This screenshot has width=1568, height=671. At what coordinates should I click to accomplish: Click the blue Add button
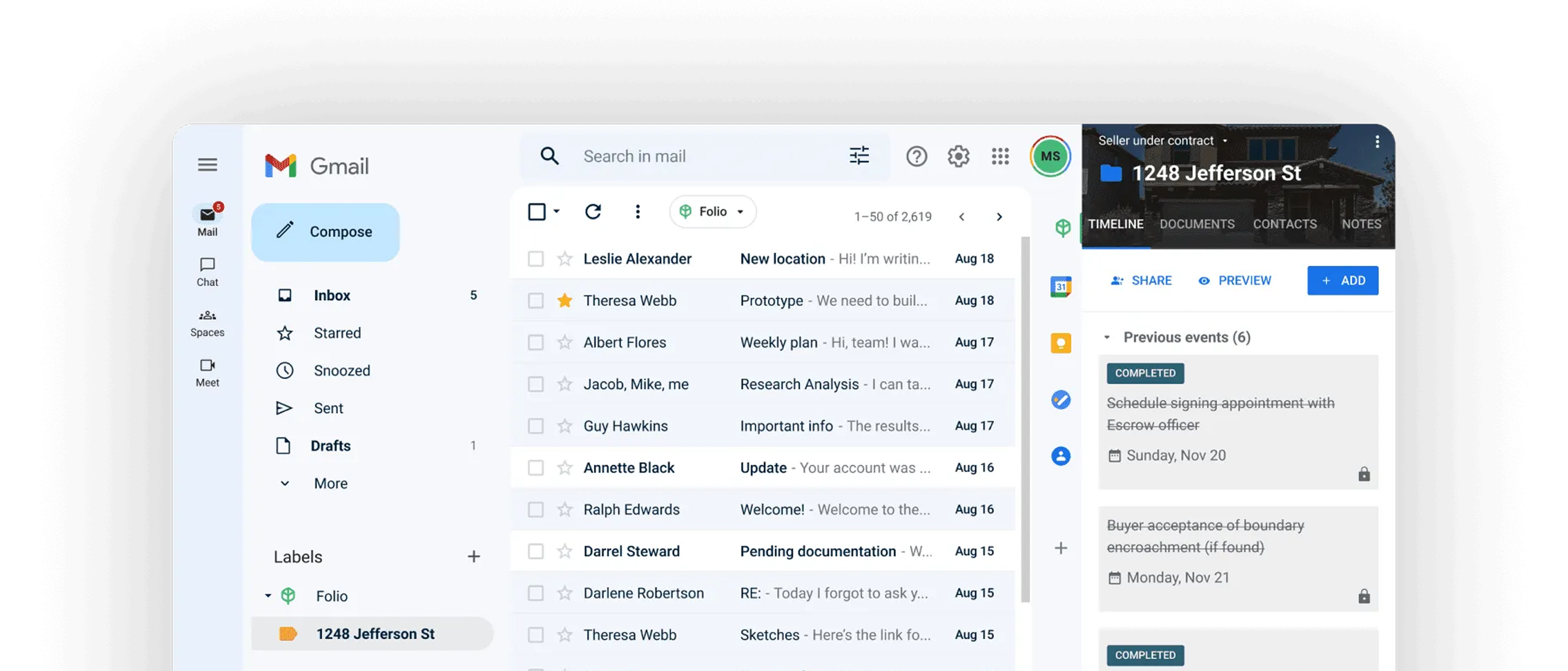[x=1342, y=281]
